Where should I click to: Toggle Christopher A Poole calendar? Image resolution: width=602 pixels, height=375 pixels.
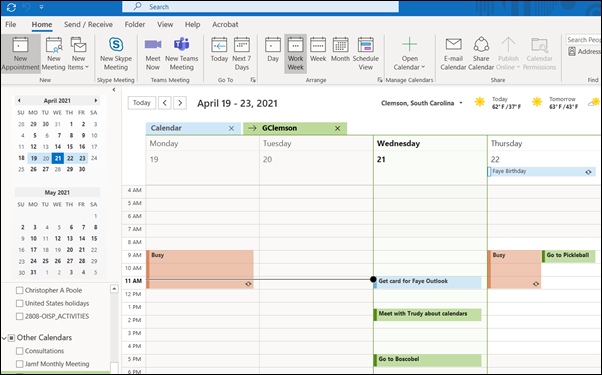20,290
